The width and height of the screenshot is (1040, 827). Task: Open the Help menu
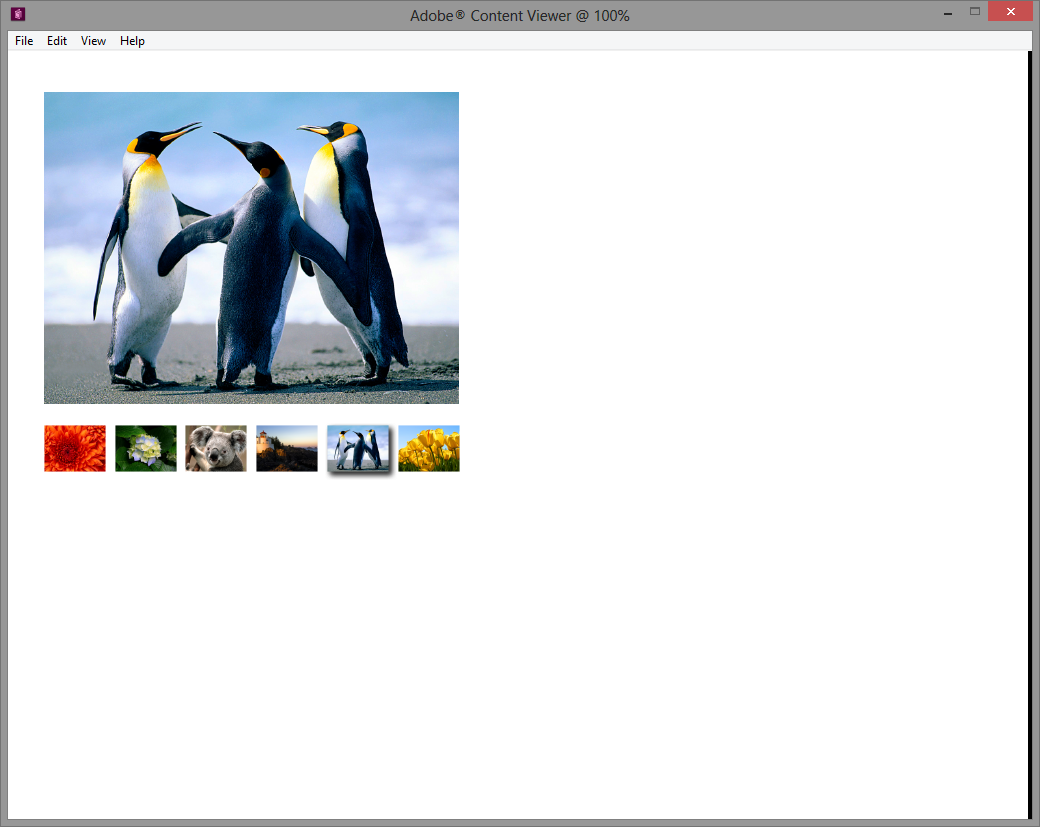(x=132, y=41)
